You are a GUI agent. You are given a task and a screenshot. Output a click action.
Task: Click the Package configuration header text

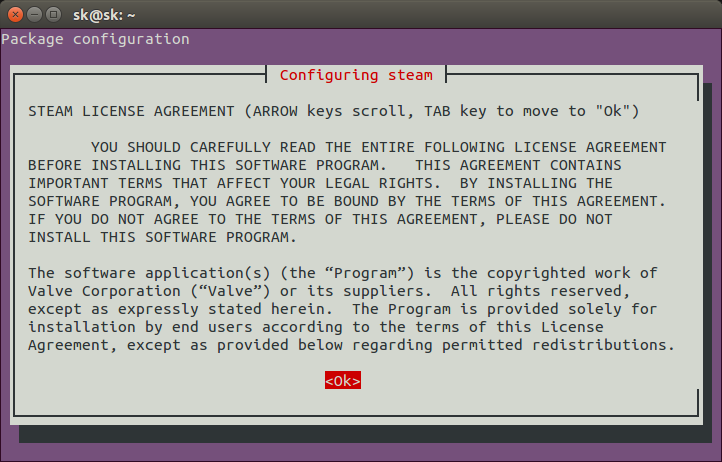(x=95, y=39)
